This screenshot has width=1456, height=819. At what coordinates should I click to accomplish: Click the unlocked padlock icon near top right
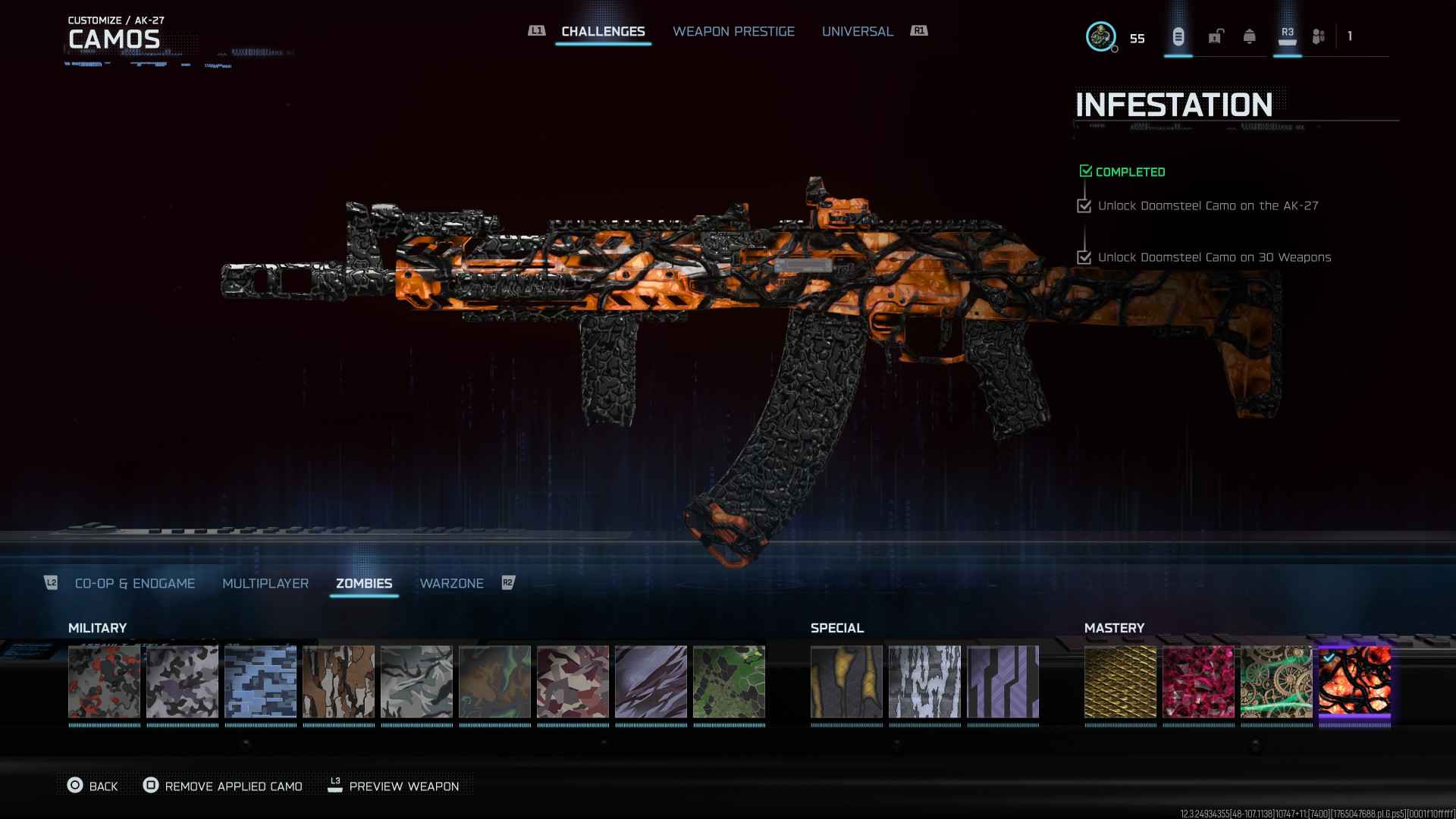tap(1214, 36)
